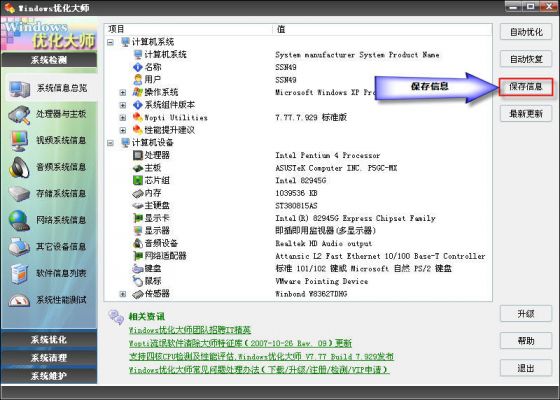Click the 显示卡 card icon
The image size is (560, 400).
tap(138, 218)
